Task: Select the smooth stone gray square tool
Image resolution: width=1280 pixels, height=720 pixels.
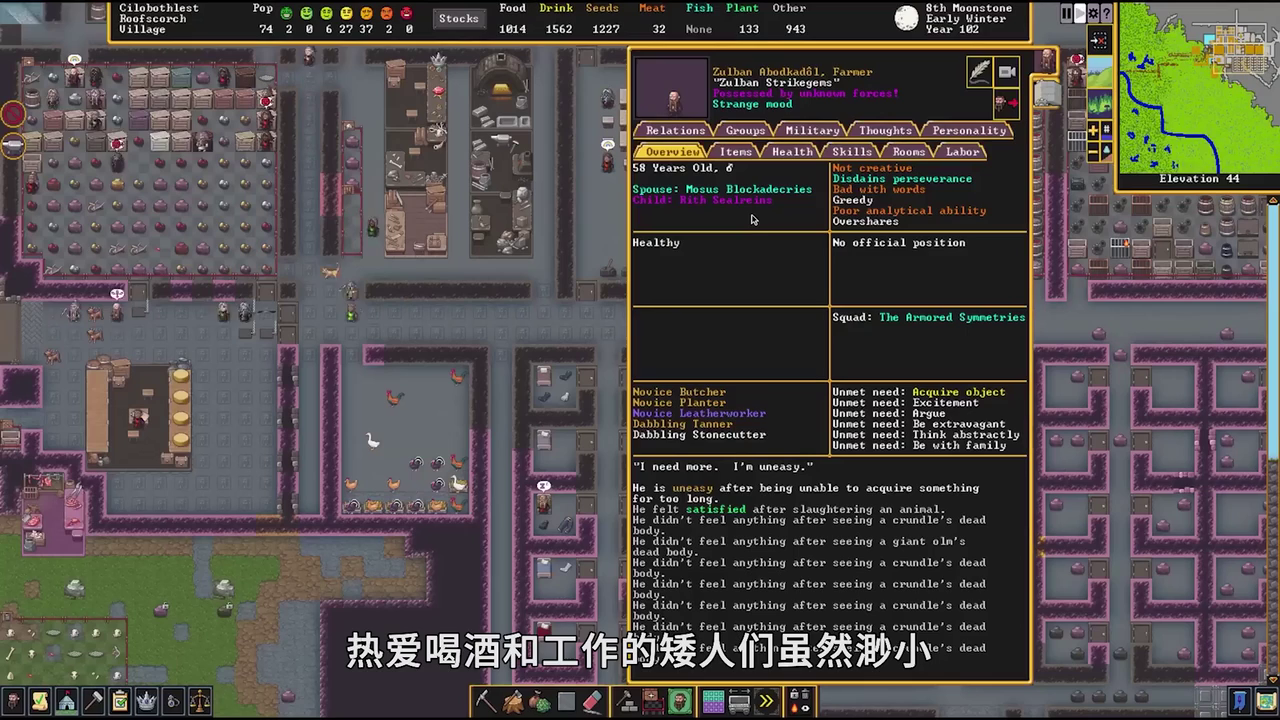Action: (x=566, y=701)
